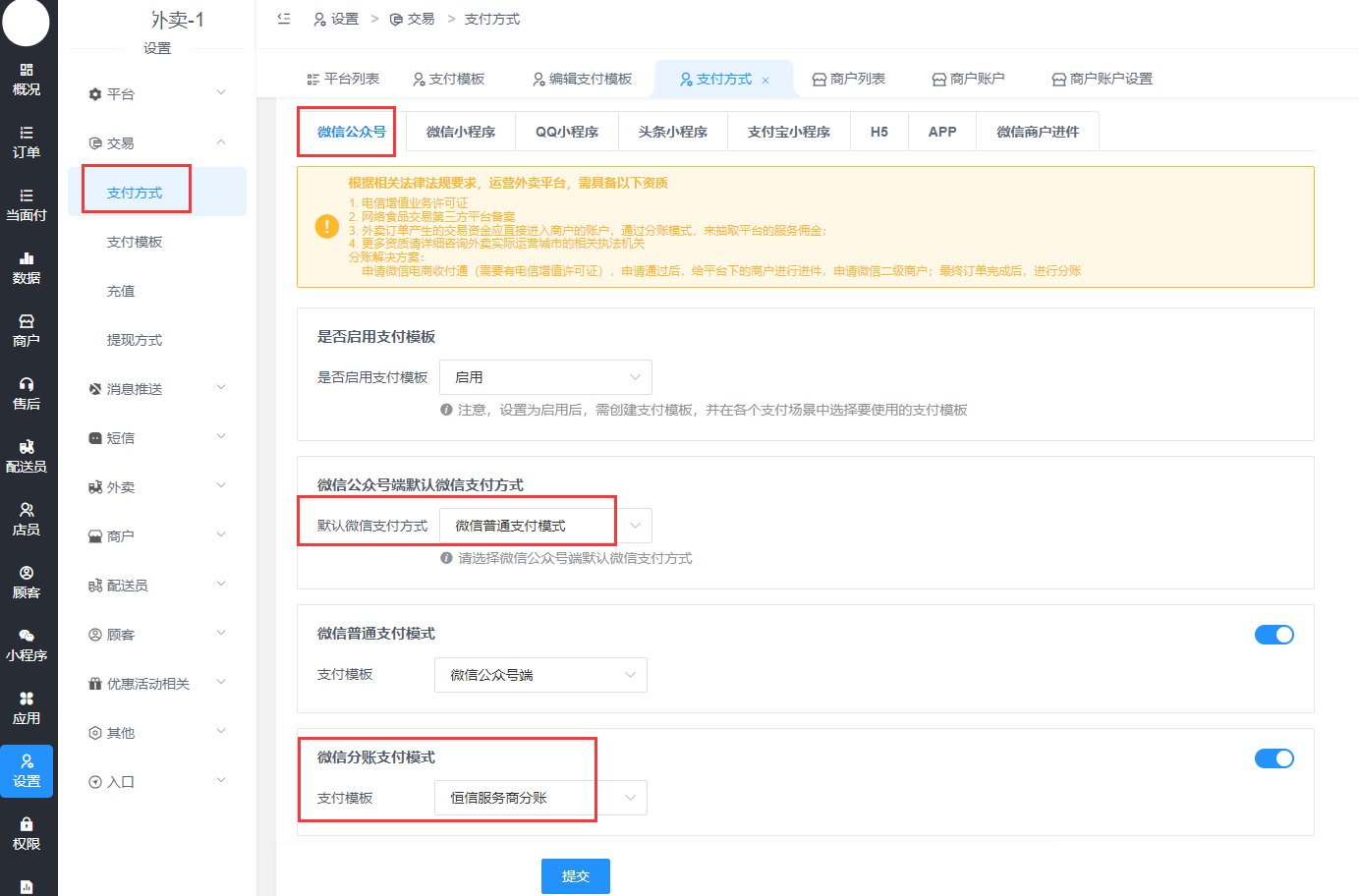
Task: Collapse the menu with the fold icon
Action: 284,19
